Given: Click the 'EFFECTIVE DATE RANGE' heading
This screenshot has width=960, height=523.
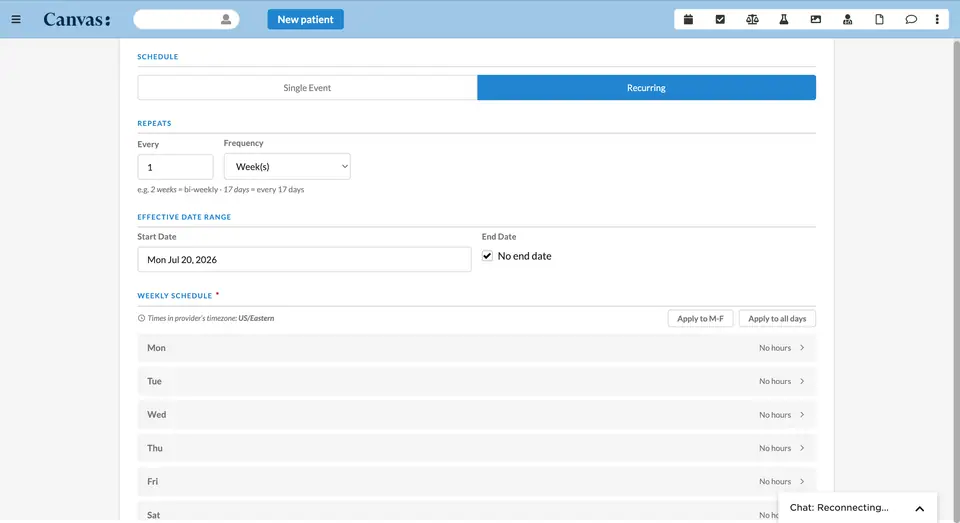Looking at the screenshot, I should tap(184, 217).
